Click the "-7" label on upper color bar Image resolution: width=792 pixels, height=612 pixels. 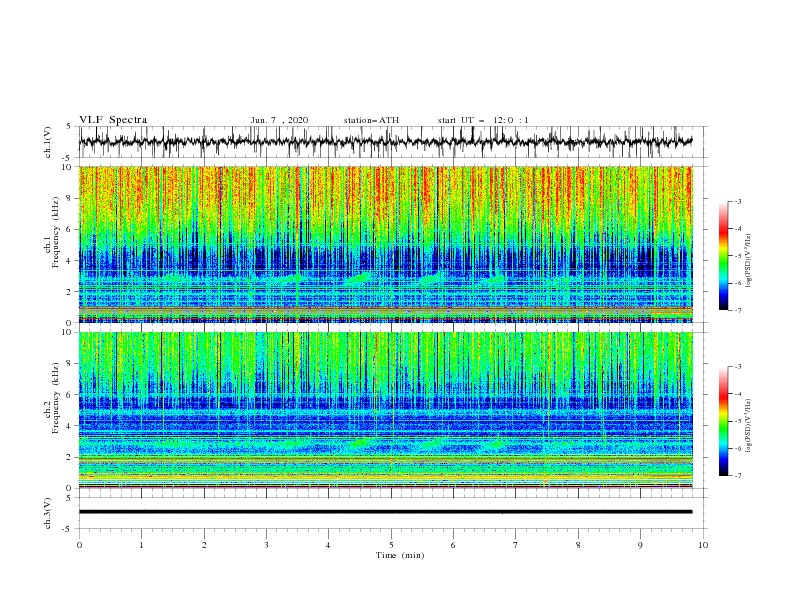[x=737, y=310]
